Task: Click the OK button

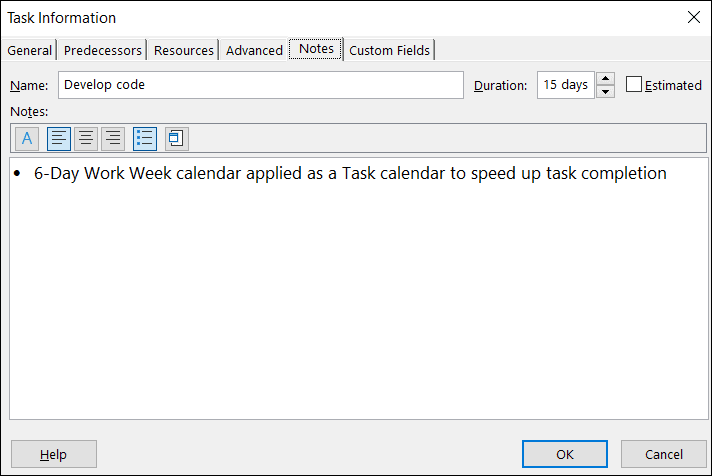Action: pos(564,454)
